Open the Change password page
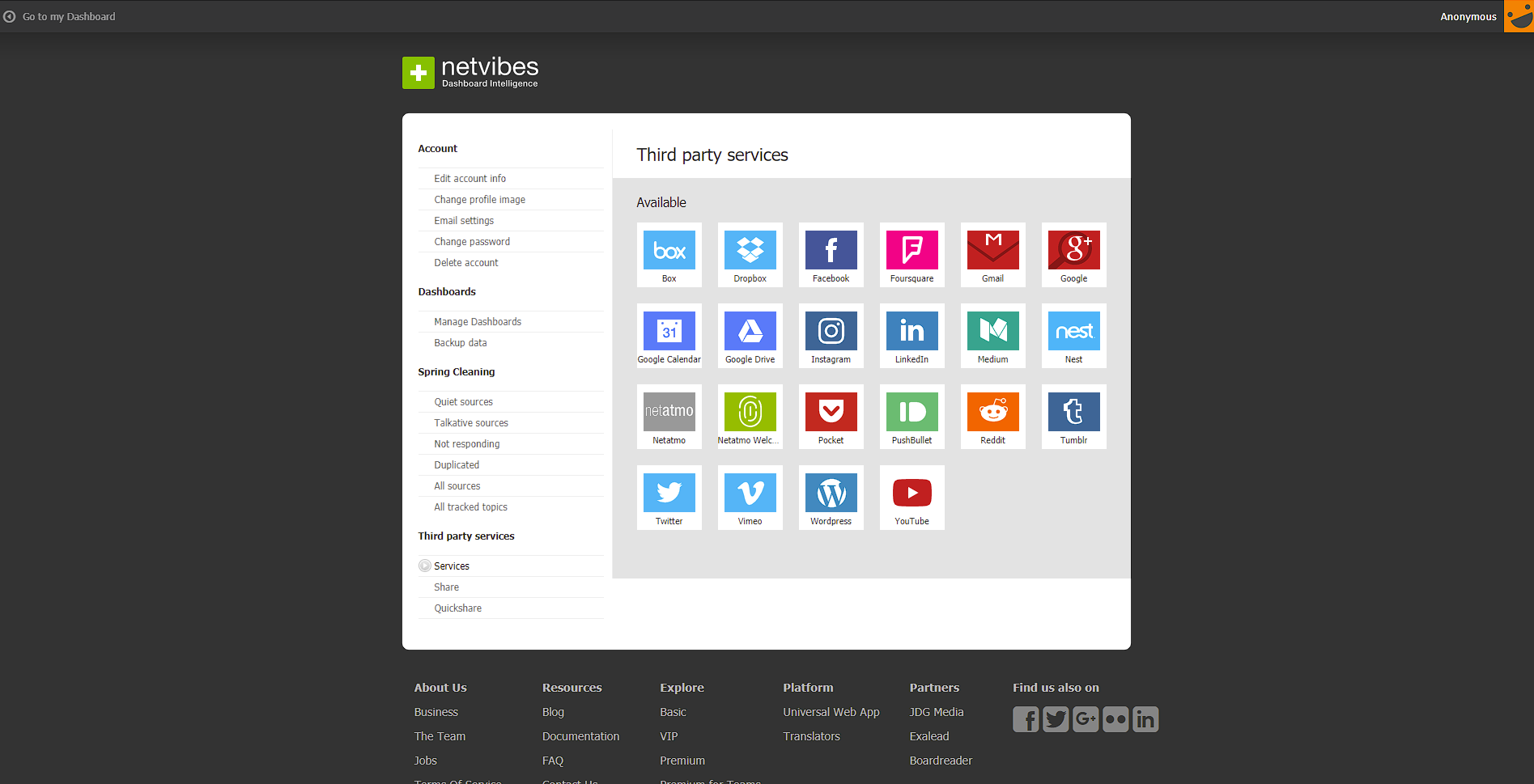Viewport: 1534px width, 784px height. tap(472, 242)
